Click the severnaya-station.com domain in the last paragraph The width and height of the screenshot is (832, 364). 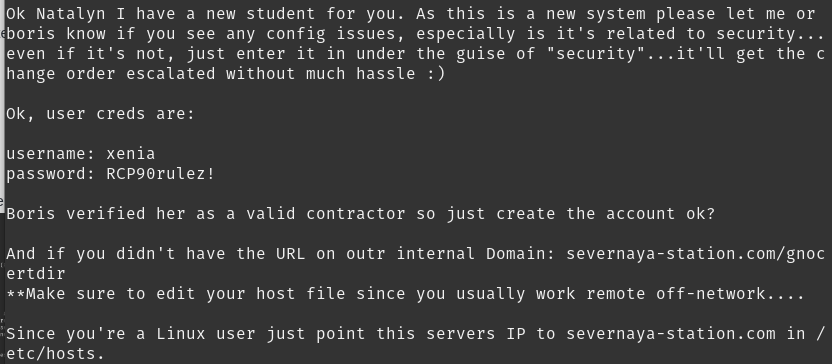671,334
